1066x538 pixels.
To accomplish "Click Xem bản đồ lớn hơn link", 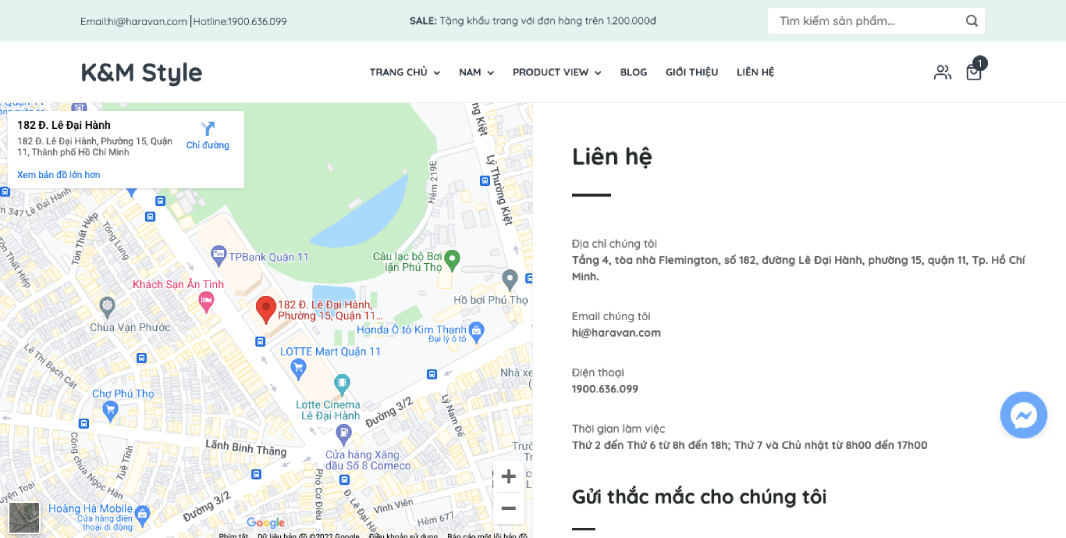I will pos(58,175).
